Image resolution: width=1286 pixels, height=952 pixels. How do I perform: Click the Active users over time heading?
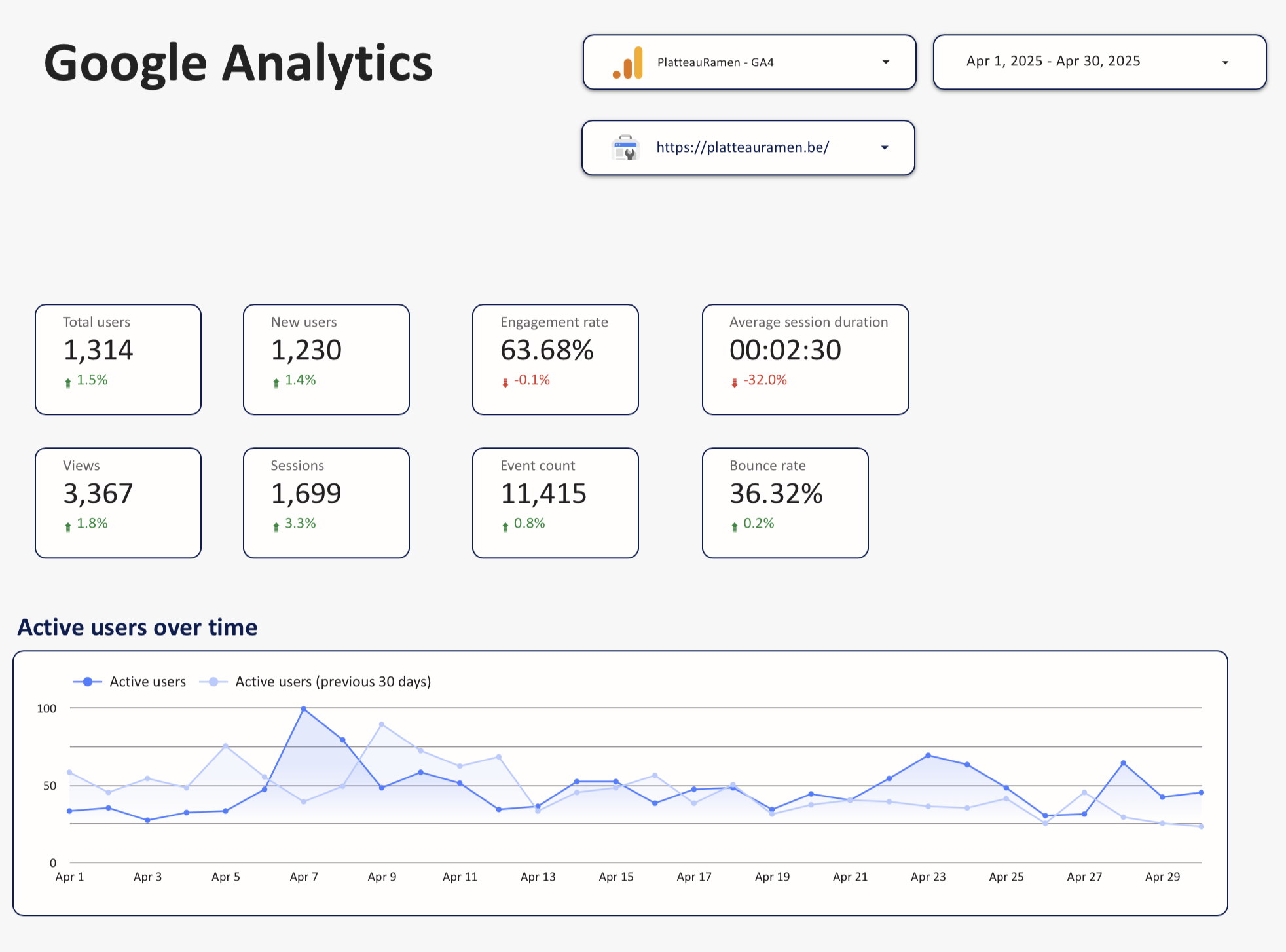[x=138, y=627]
